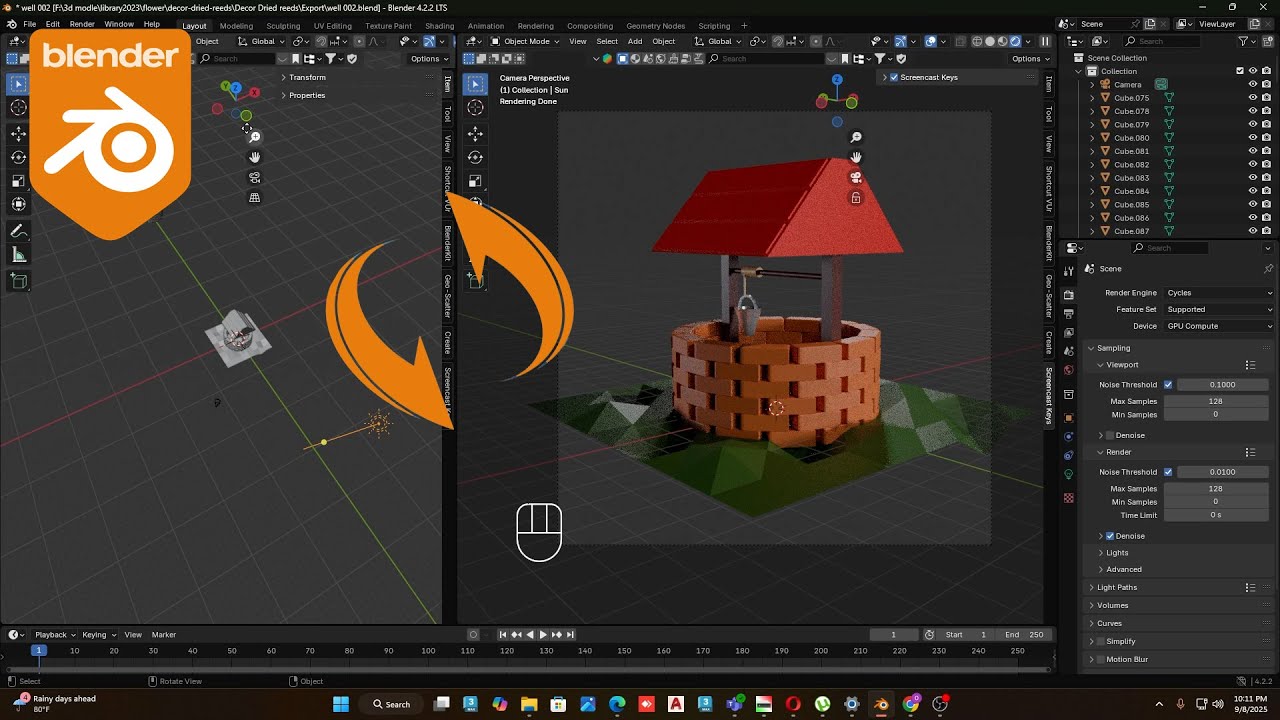Open the Tool properties tab
This screenshot has width=1280, height=720.
click(1069, 269)
